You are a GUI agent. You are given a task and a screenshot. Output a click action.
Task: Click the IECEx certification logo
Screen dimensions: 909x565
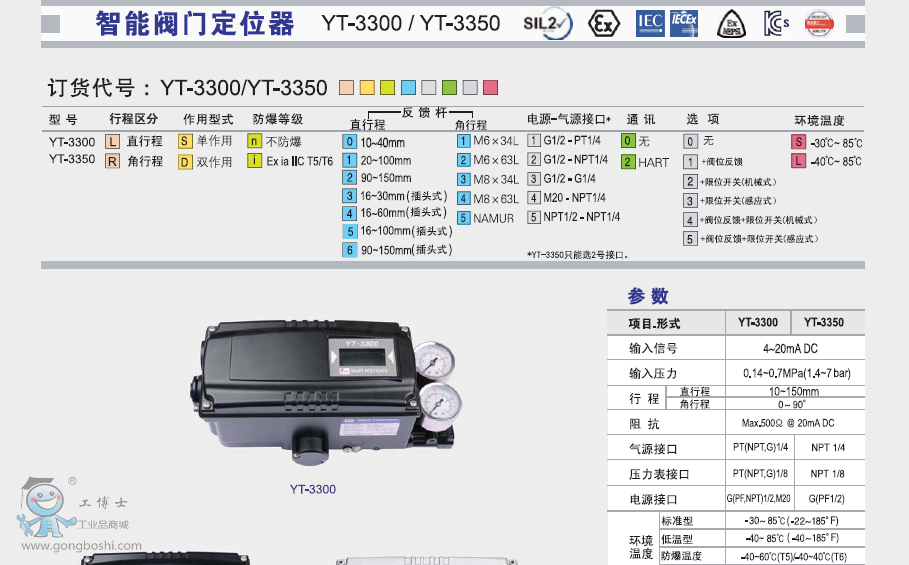tap(684, 24)
